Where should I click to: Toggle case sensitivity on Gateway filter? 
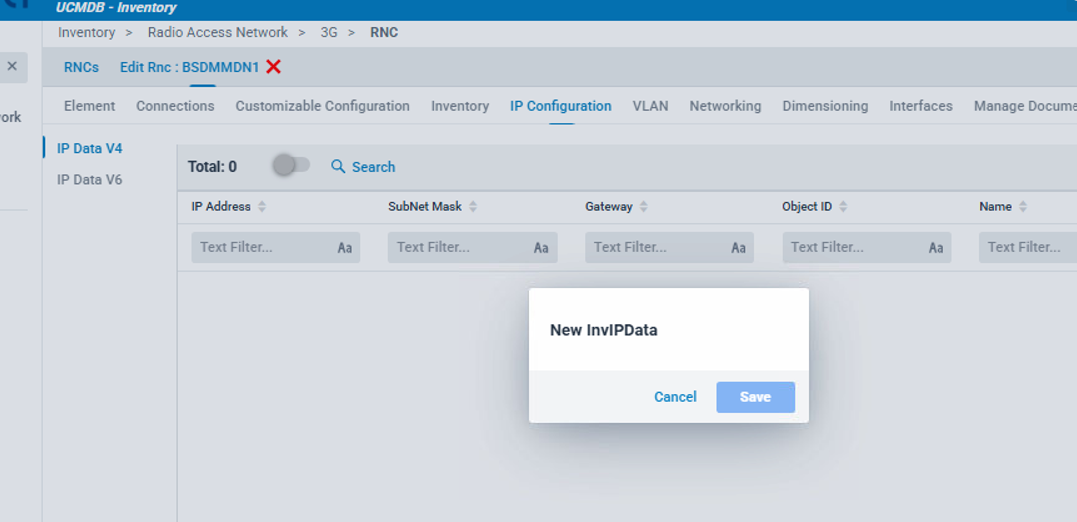(x=738, y=248)
